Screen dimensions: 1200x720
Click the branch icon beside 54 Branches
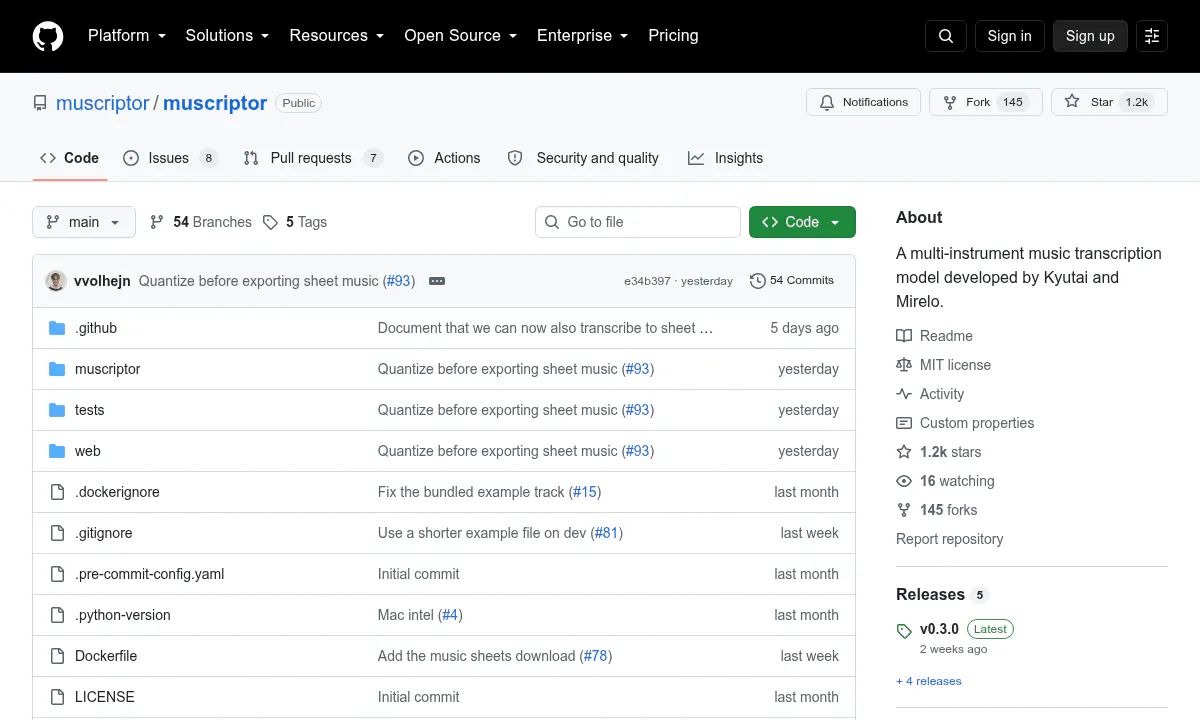click(157, 222)
